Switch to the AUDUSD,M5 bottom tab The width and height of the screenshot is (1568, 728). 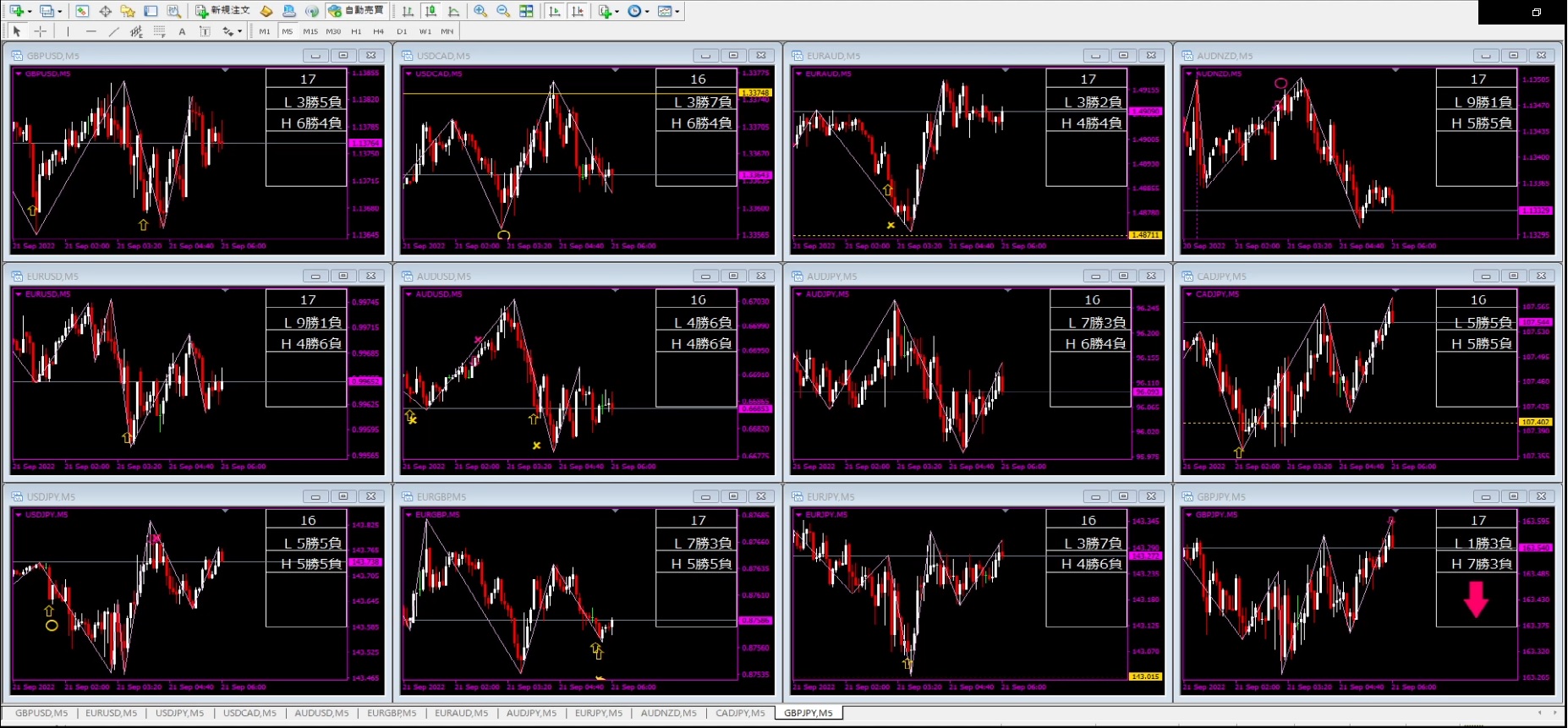(321, 713)
